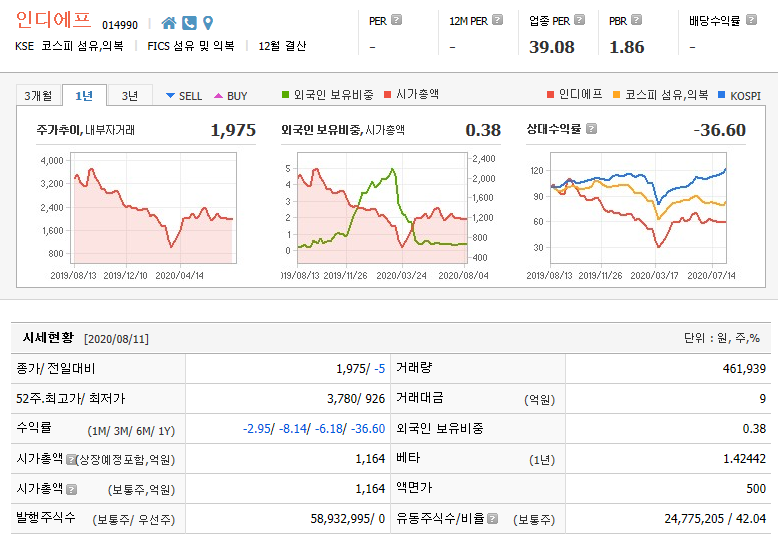Click 유동주식수 value 24,775,205 / 42.04

pos(715,519)
